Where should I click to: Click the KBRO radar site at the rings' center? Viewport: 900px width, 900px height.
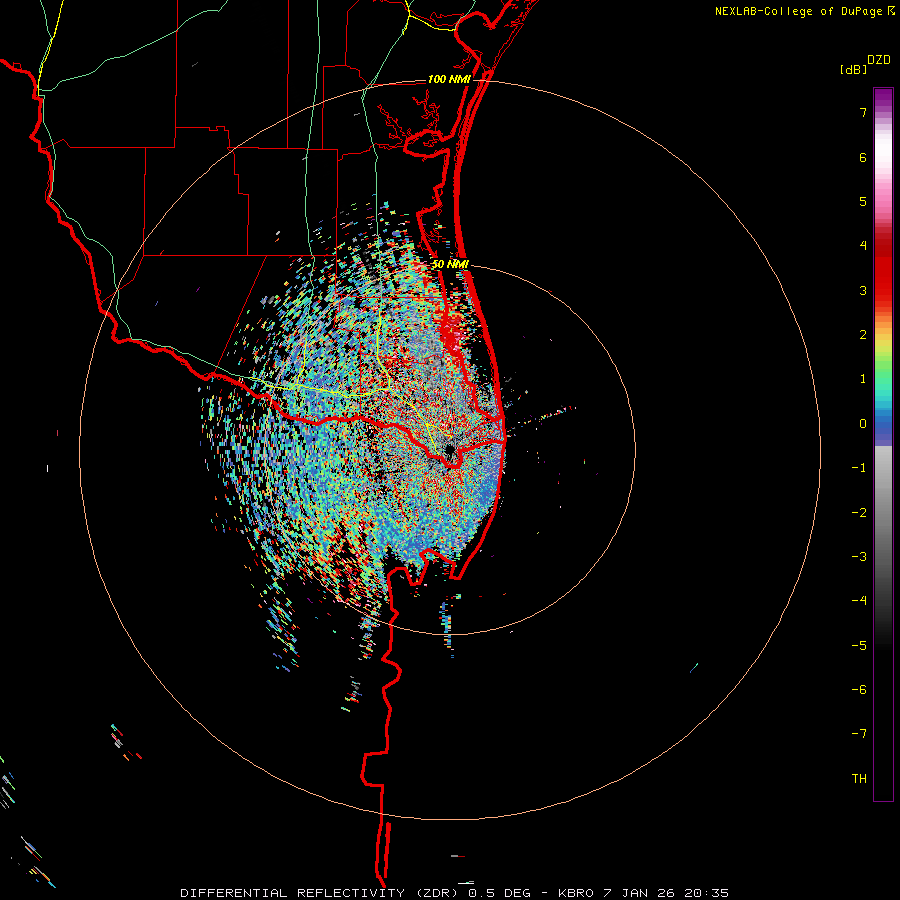pyautogui.click(x=449, y=450)
